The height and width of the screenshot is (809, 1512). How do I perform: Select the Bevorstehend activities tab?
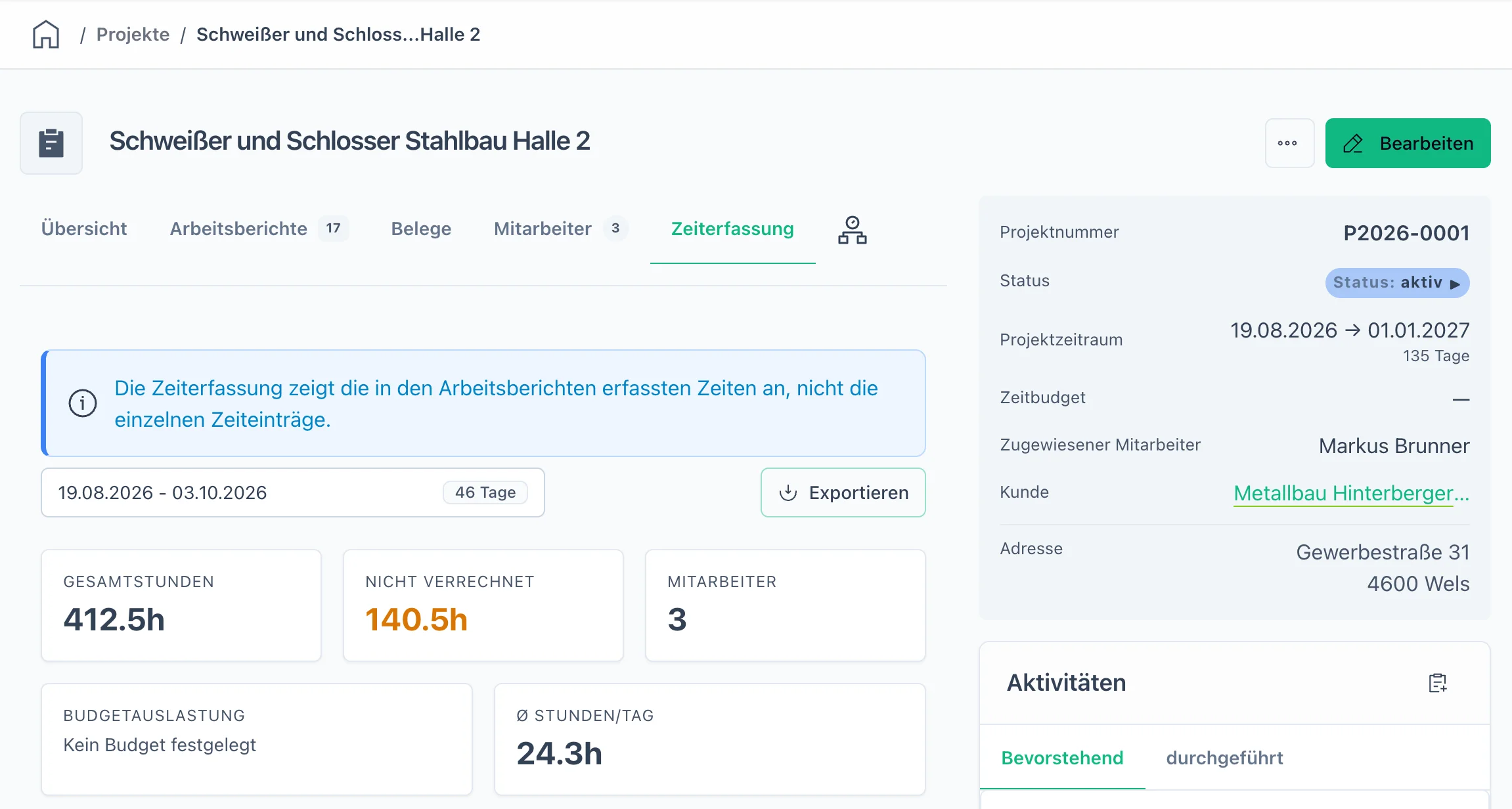pyautogui.click(x=1062, y=758)
